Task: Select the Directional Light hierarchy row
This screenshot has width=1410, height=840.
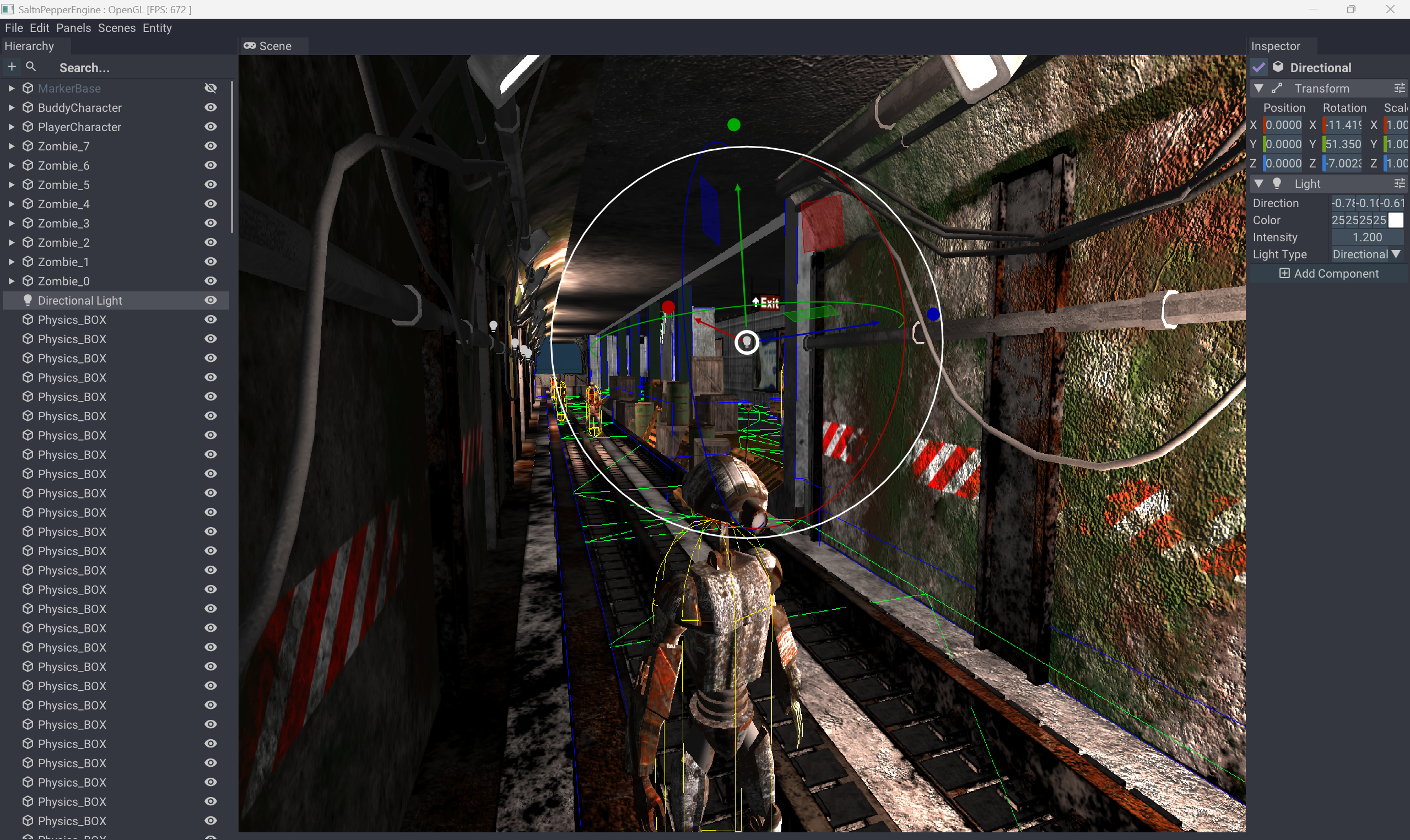Action: tap(116, 300)
